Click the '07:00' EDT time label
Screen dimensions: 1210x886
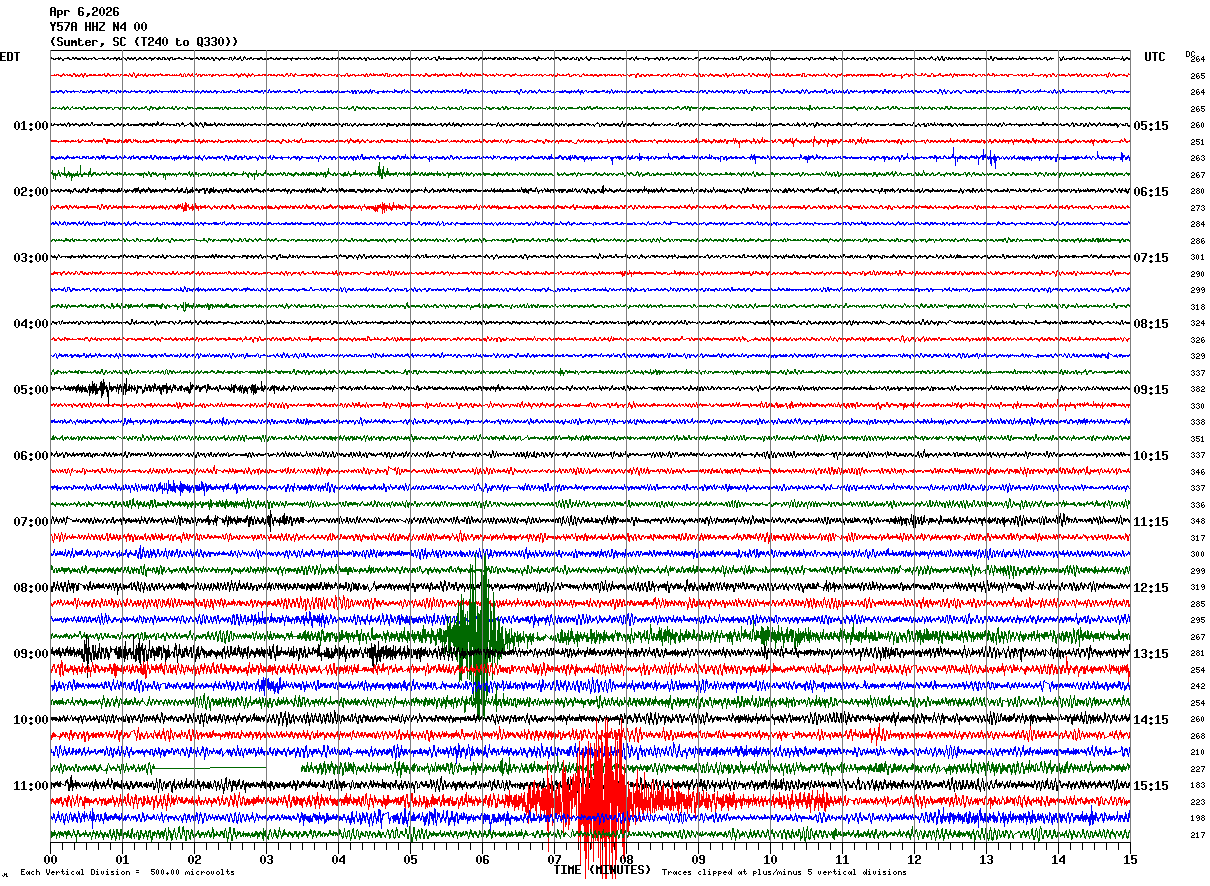31,522
